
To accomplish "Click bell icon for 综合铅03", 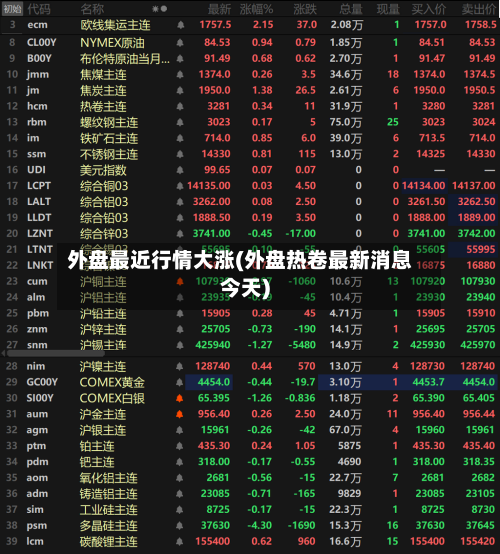I will 180,218.
